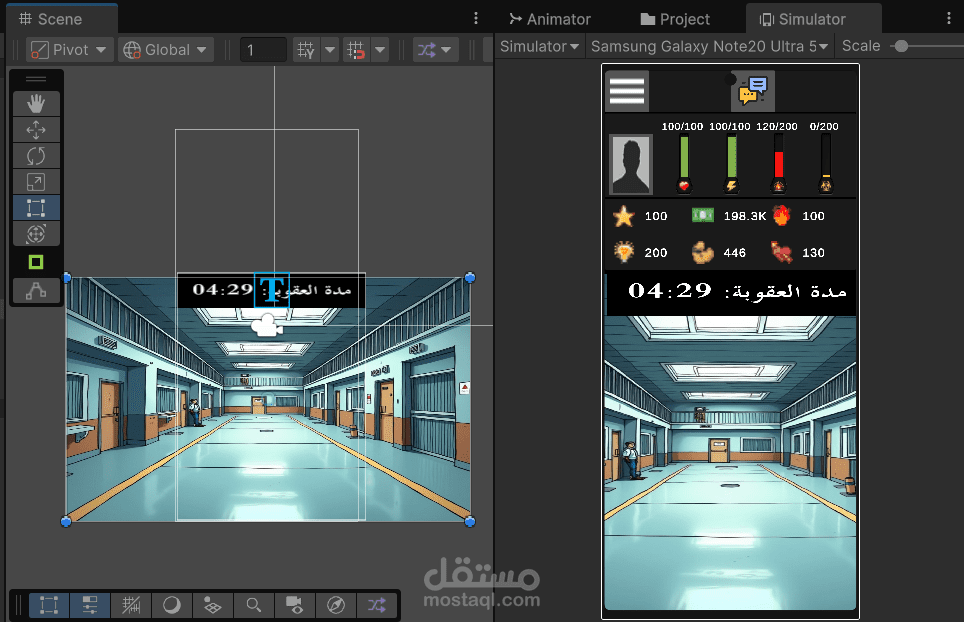Toggle the bottom bar camera settings button
This screenshot has width=964, height=622.
[x=294, y=605]
